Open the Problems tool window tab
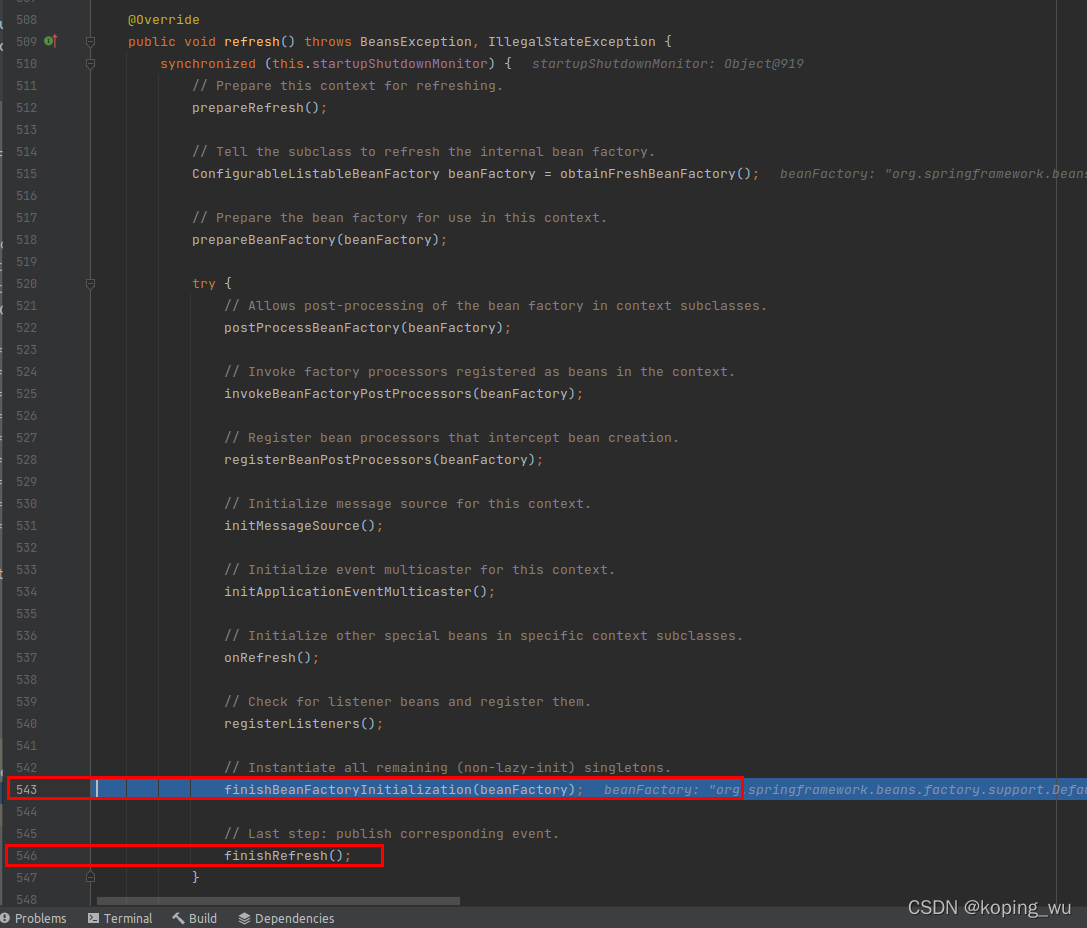The height and width of the screenshot is (928, 1087). coord(34,918)
